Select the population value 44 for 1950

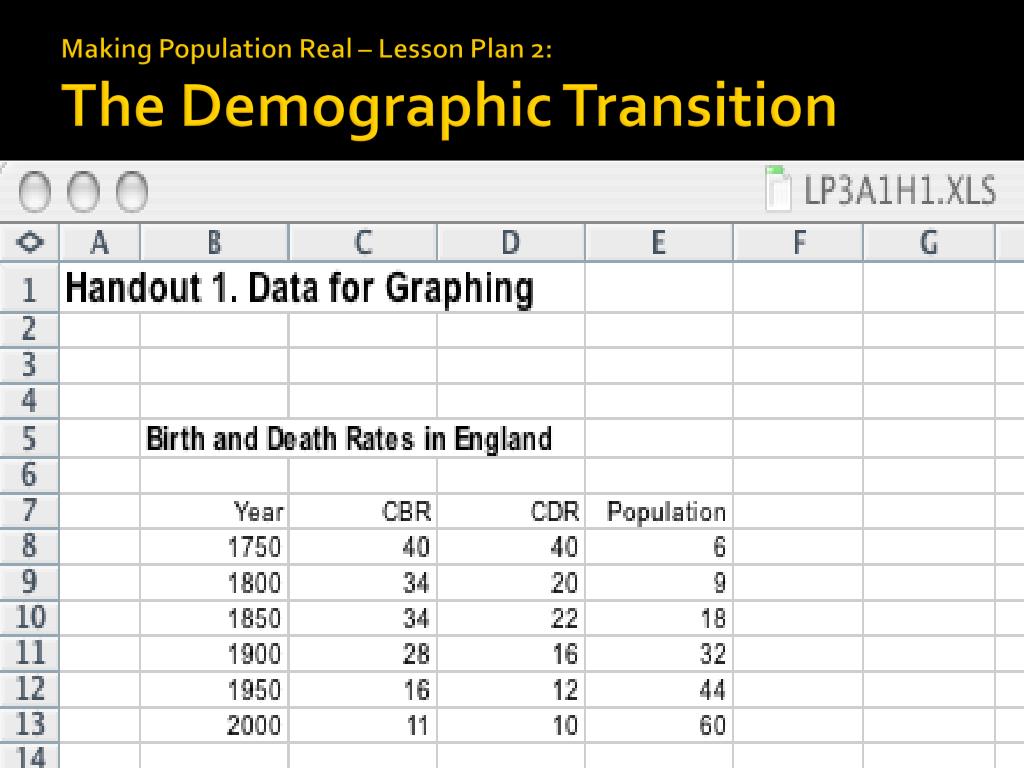click(659, 690)
